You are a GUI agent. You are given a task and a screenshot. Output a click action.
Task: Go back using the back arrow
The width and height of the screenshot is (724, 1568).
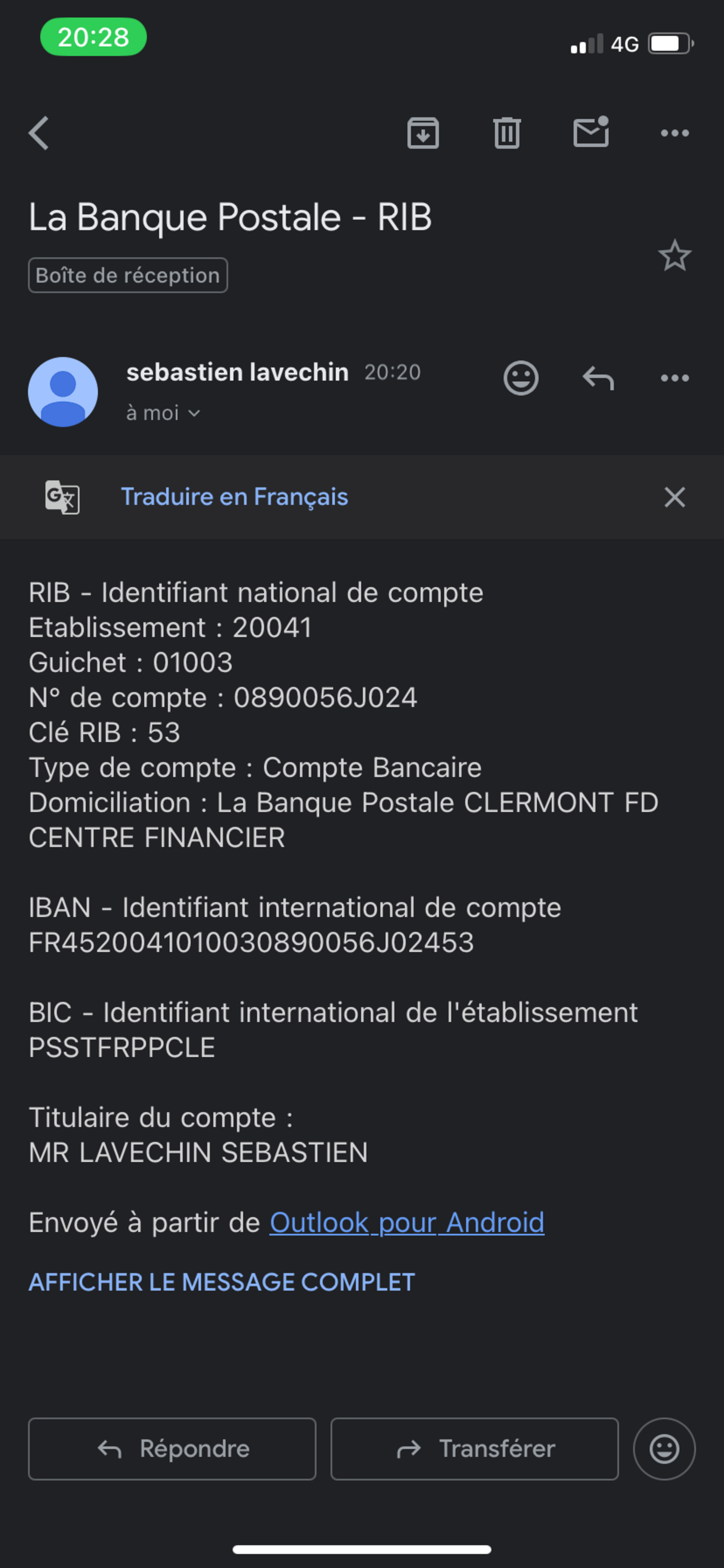point(39,133)
